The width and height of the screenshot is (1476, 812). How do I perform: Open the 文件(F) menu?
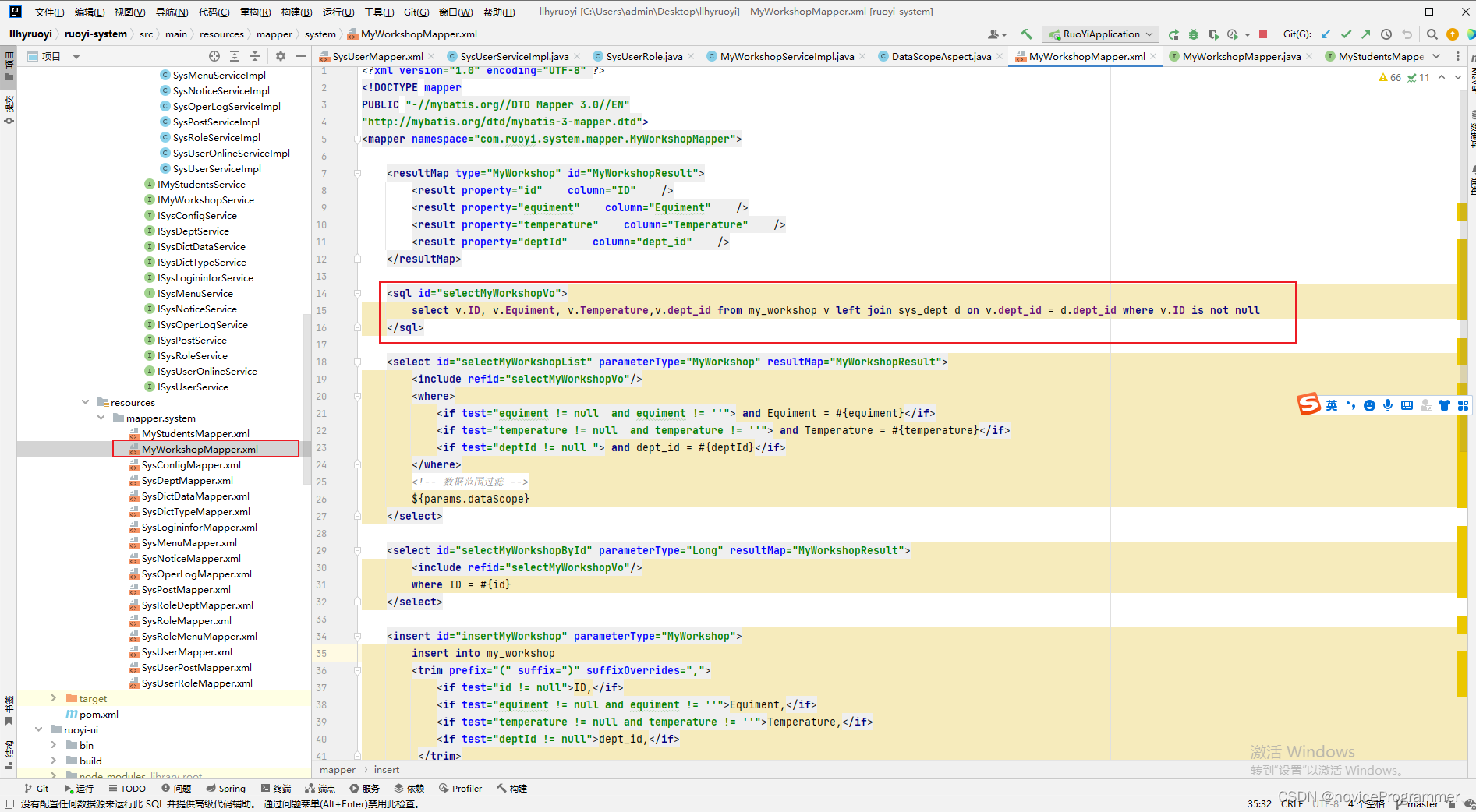click(x=50, y=12)
